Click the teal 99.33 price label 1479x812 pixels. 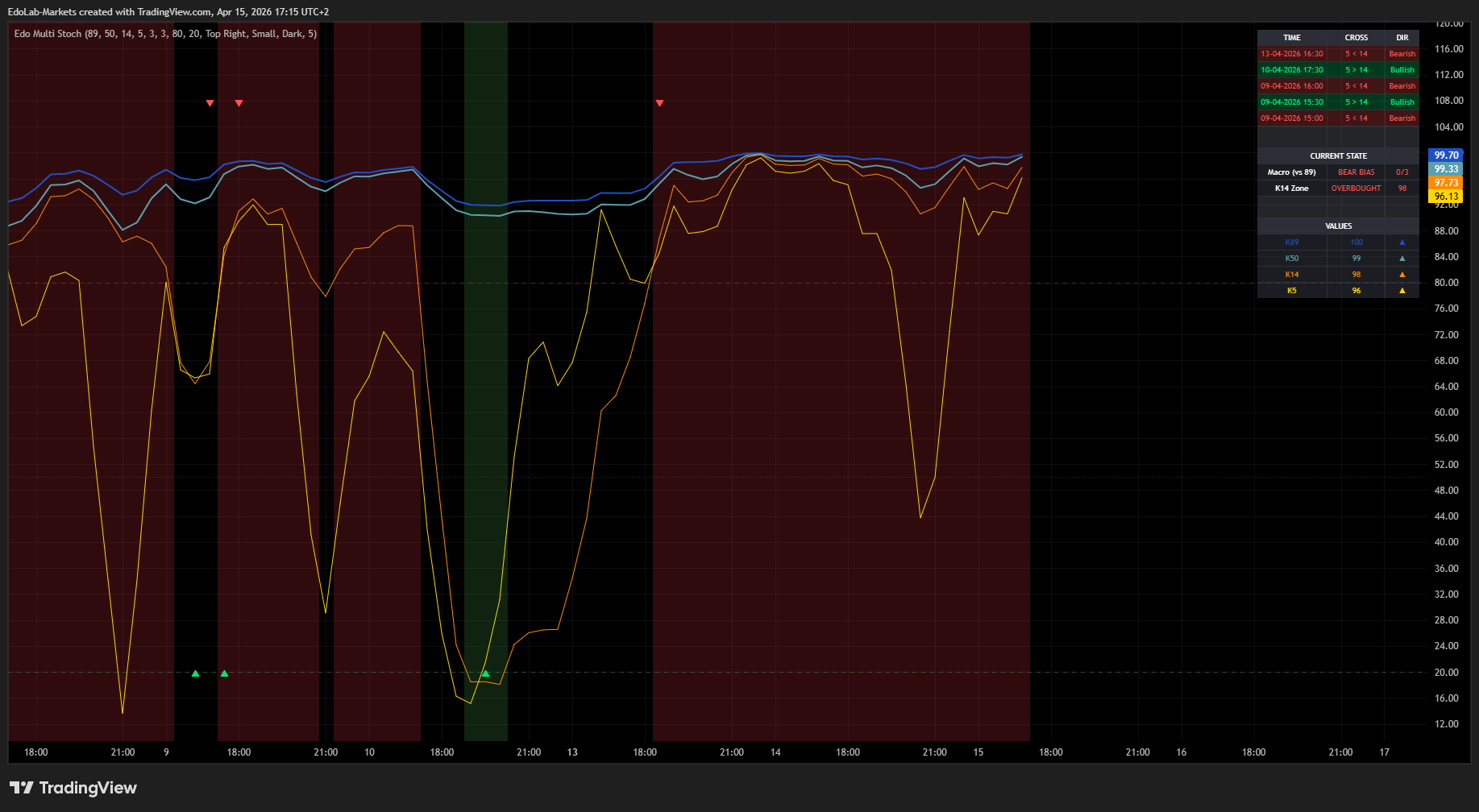1446,169
